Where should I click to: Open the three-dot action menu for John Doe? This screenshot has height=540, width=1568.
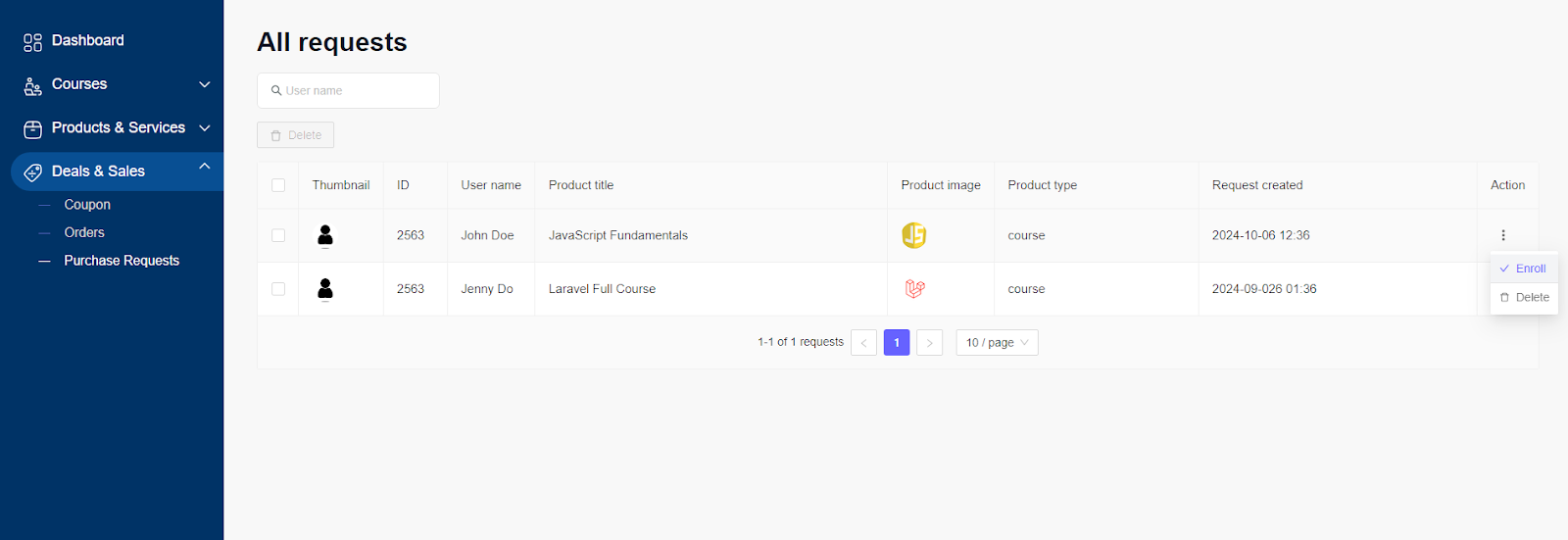click(x=1503, y=235)
